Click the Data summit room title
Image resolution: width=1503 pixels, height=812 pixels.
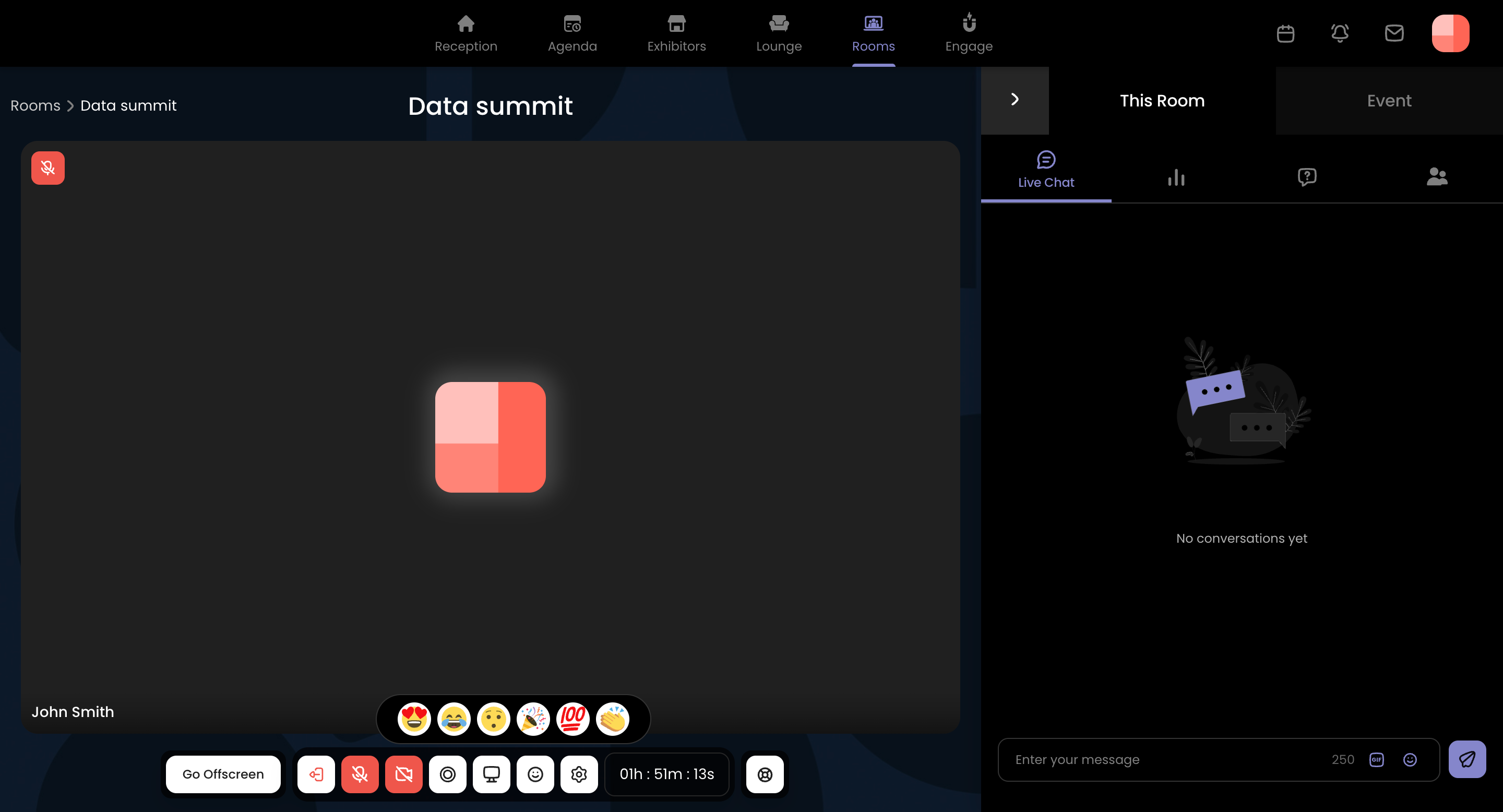click(490, 106)
